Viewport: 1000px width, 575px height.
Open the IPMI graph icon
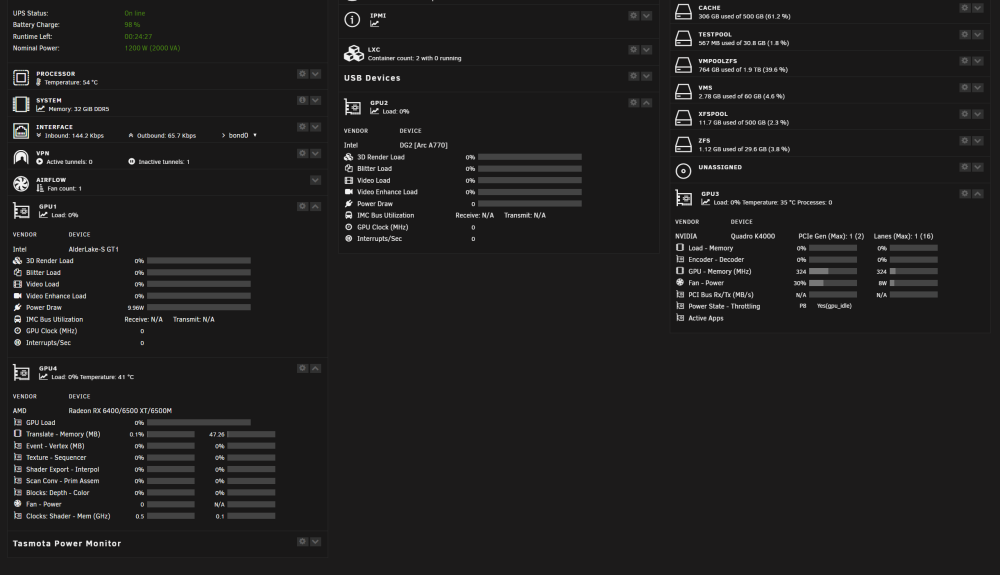374,24
